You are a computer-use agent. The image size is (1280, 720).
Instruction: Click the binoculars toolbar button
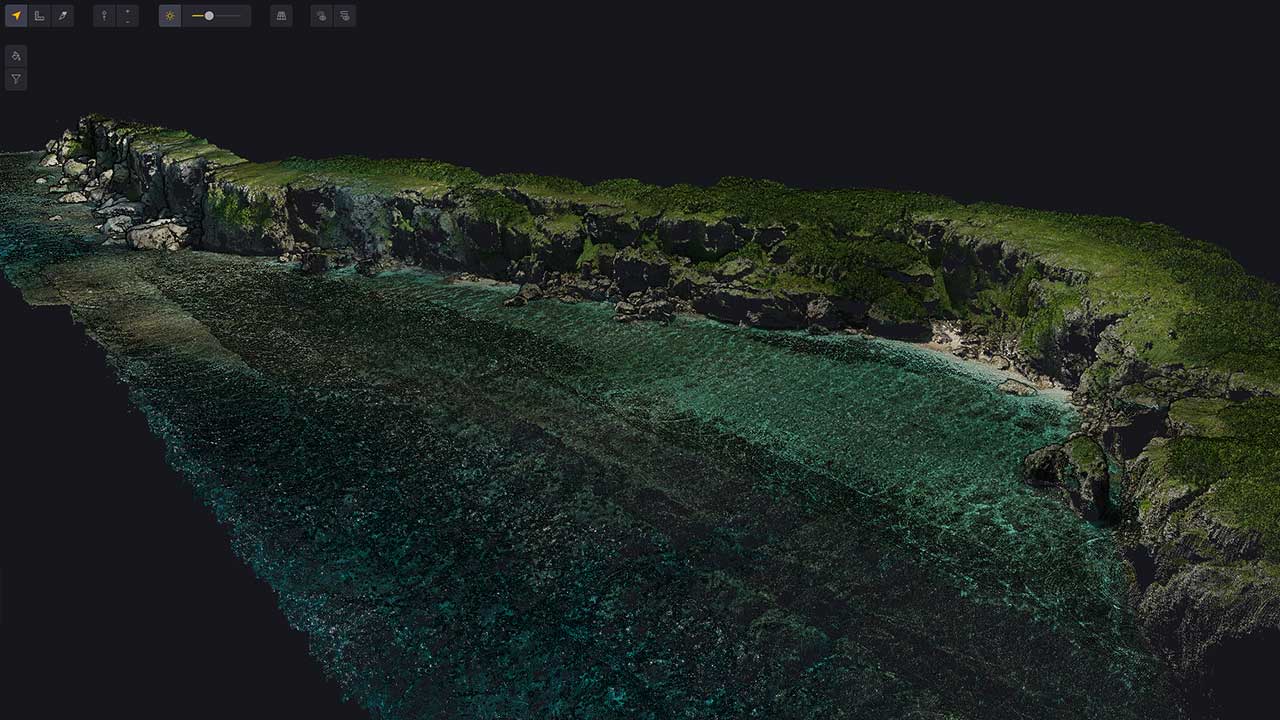tap(282, 15)
